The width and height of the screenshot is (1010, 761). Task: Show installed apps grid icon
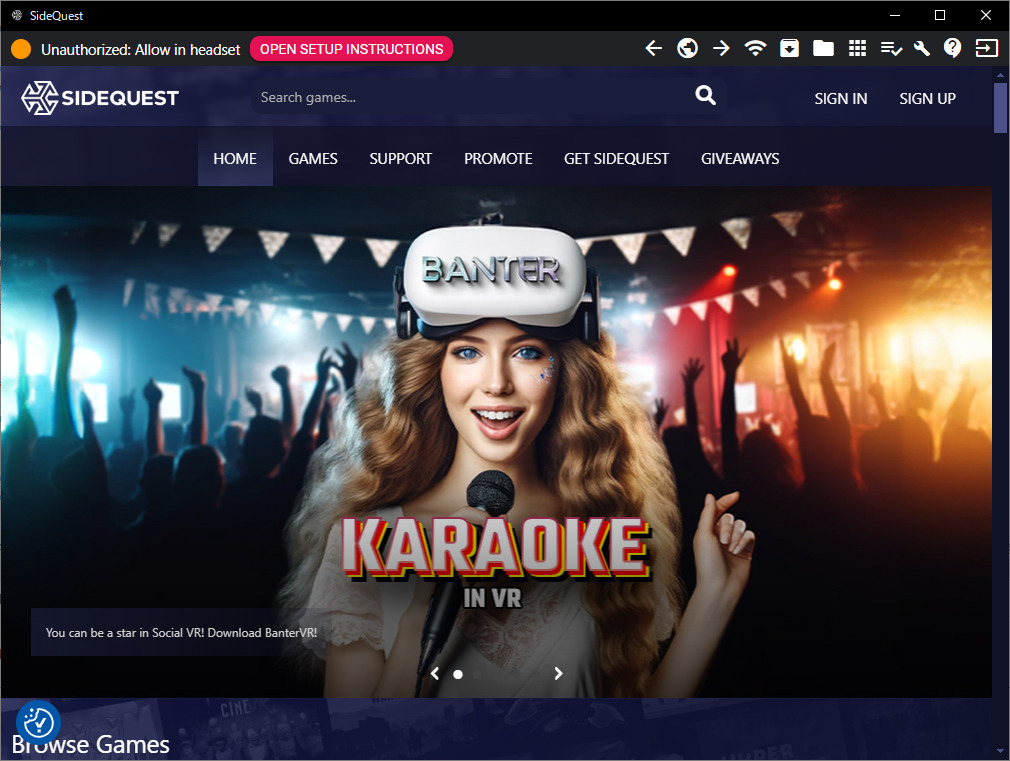857,48
